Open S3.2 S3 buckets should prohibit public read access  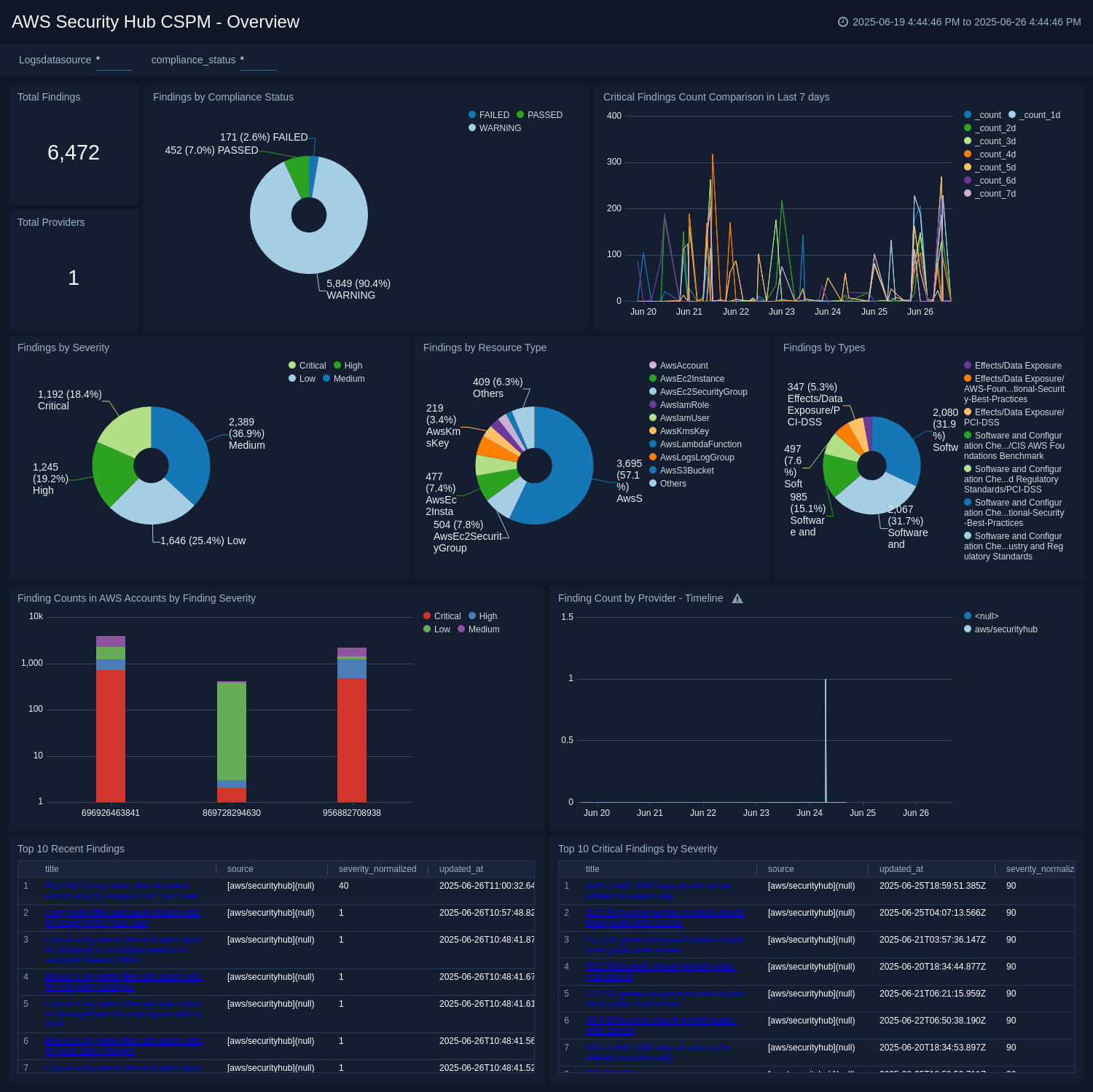(x=661, y=972)
